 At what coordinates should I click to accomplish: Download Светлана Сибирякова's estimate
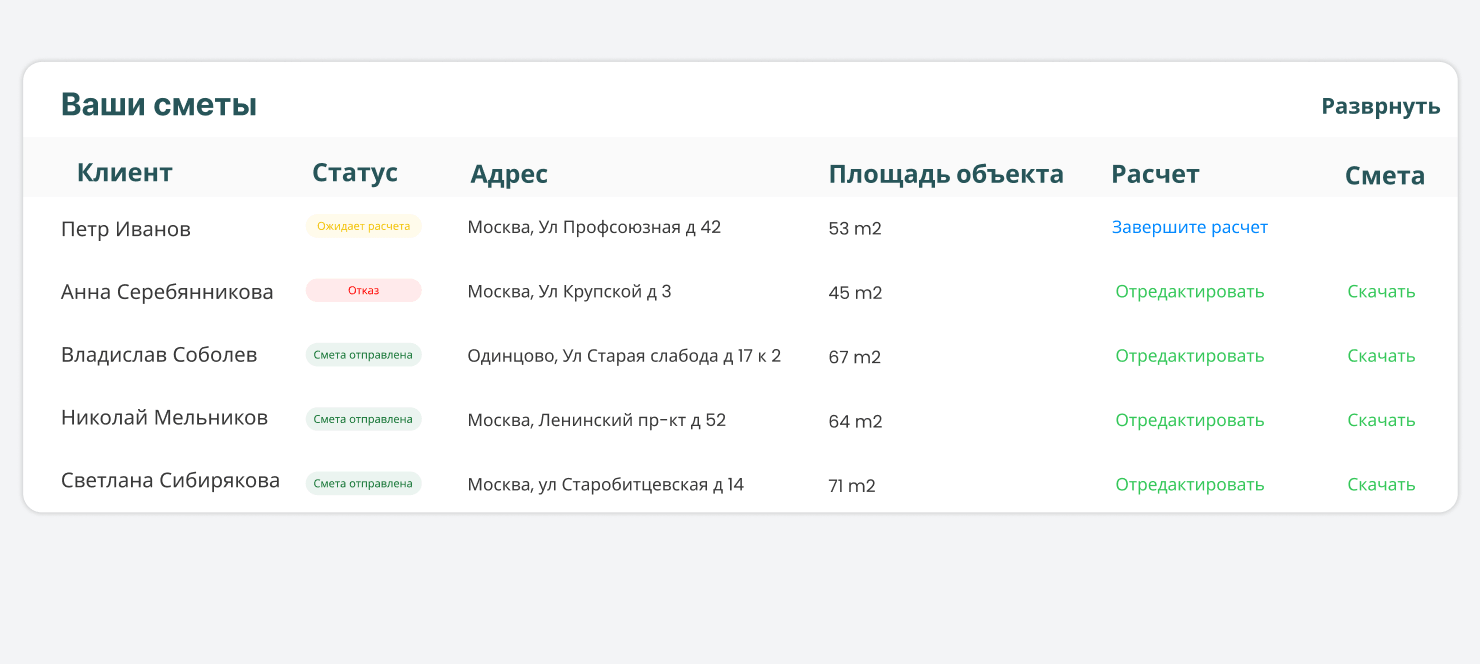click(x=1381, y=484)
